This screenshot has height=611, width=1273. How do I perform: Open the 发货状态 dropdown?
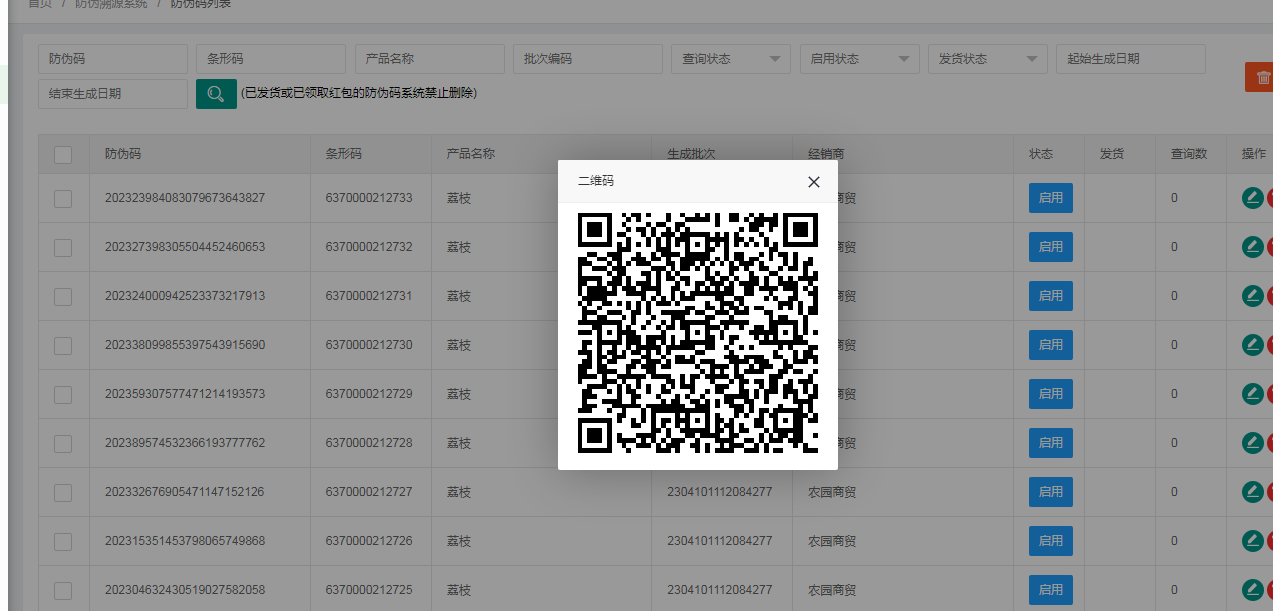click(x=987, y=59)
